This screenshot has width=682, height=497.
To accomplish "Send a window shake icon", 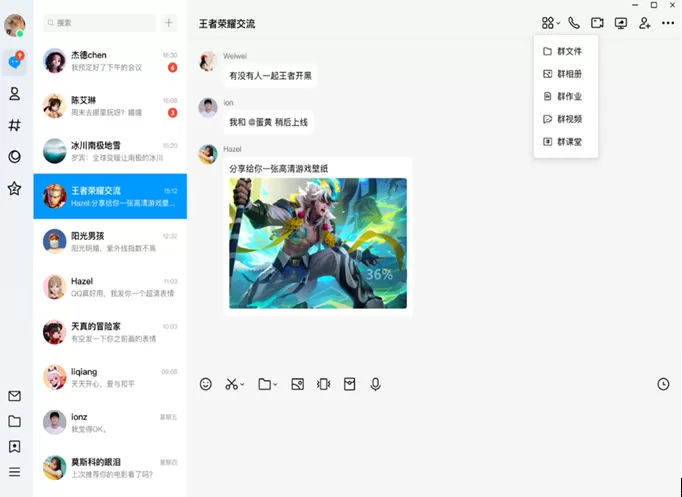I will point(324,384).
